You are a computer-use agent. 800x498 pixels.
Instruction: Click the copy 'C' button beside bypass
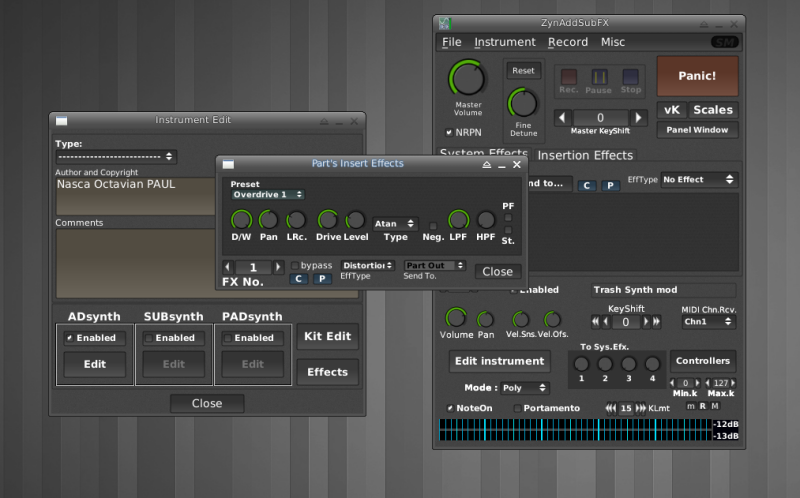tap(298, 279)
